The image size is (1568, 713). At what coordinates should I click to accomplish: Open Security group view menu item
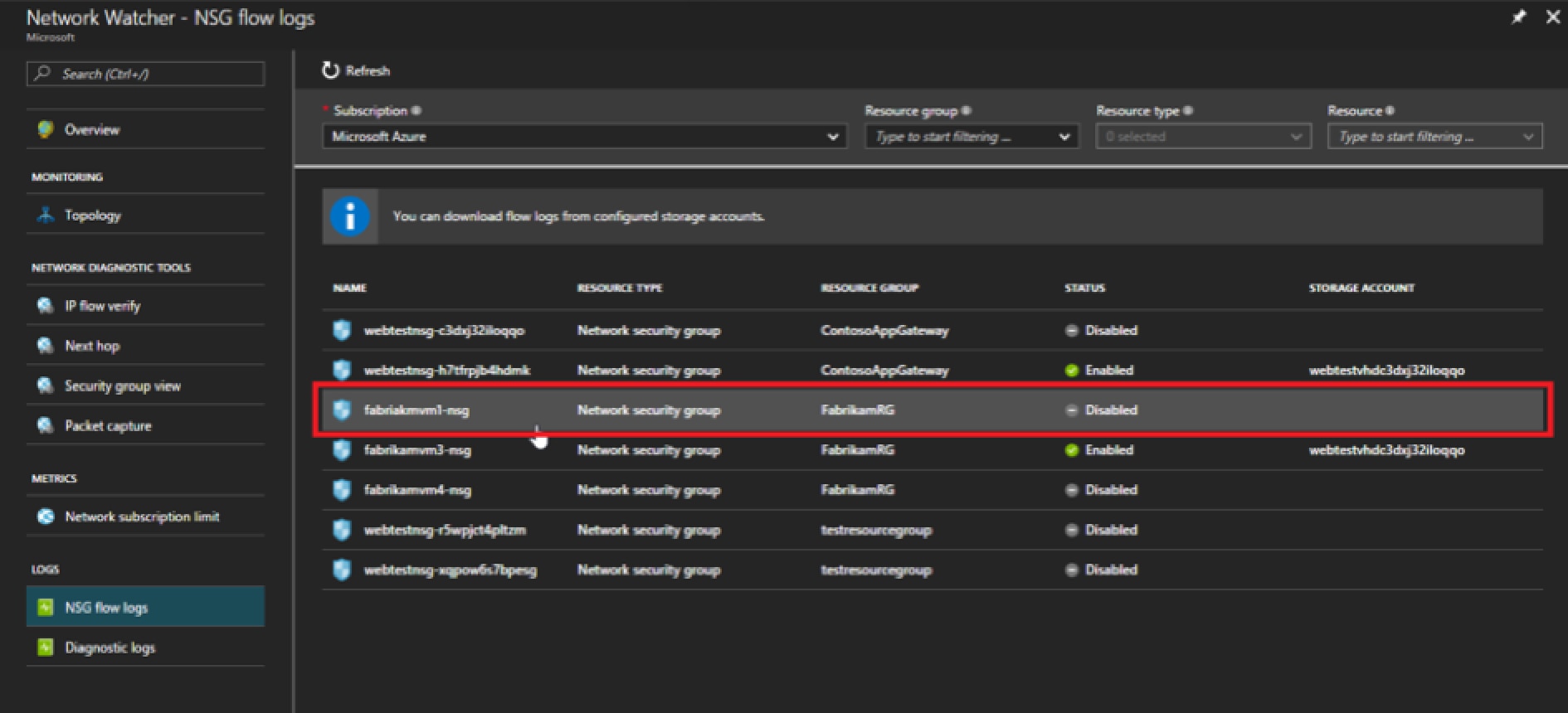[122, 386]
